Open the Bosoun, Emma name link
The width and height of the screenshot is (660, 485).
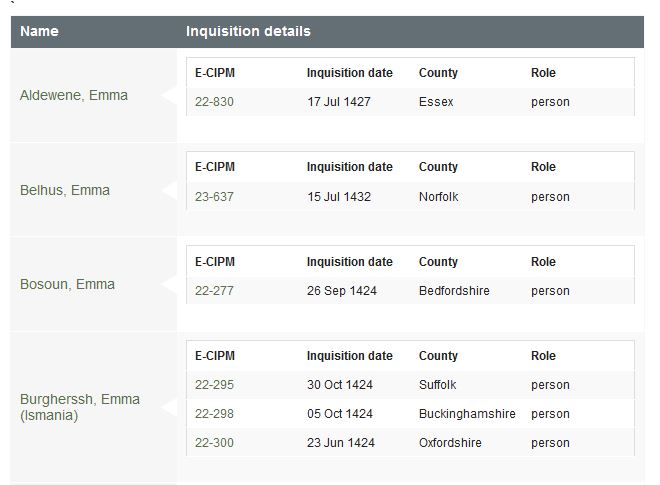[67, 284]
